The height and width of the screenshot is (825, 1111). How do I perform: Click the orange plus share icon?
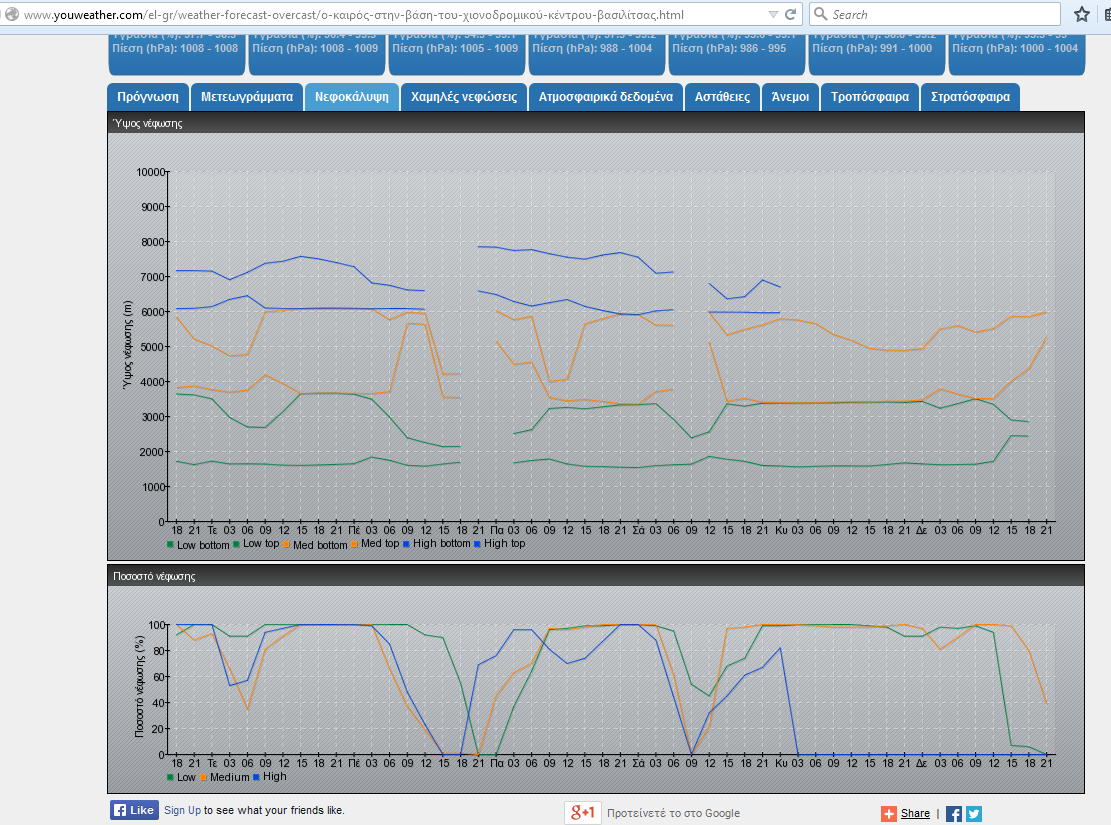click(889, 814)
